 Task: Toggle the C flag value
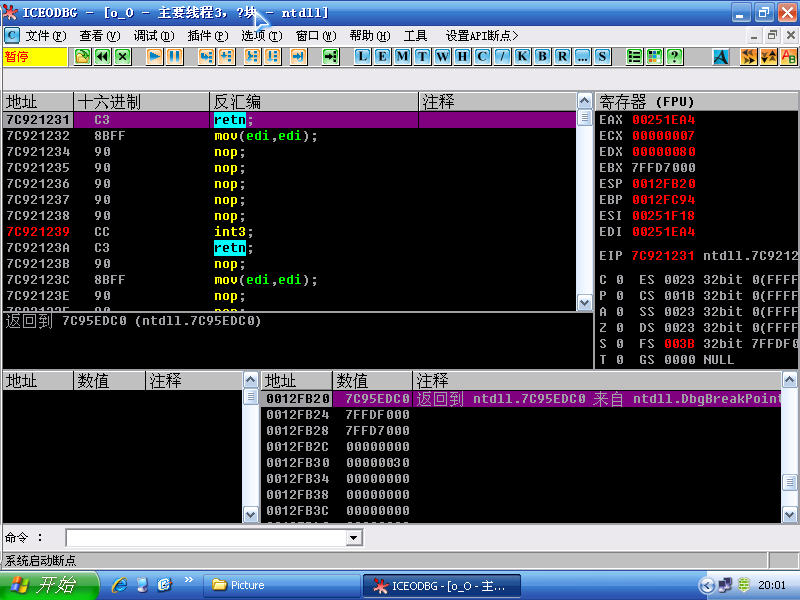(x=620, y=280)
